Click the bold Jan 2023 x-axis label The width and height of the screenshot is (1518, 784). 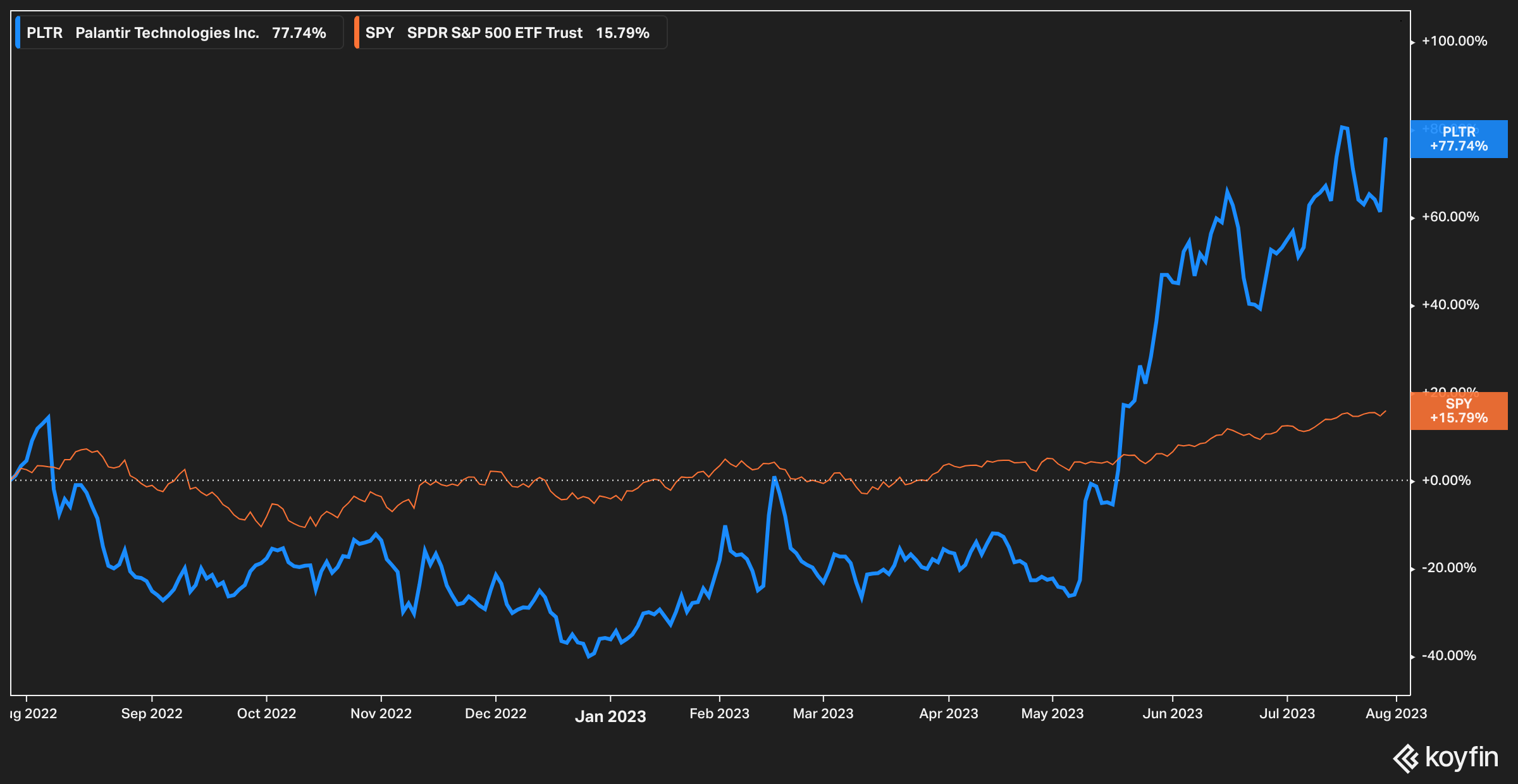point(610,716)
